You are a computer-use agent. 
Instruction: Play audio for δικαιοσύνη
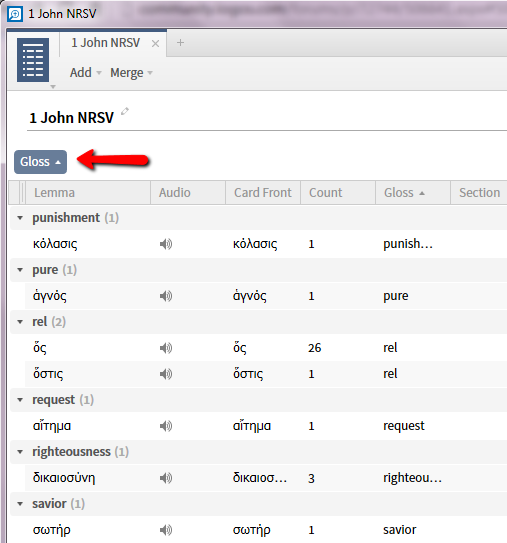tap(166, 478)
